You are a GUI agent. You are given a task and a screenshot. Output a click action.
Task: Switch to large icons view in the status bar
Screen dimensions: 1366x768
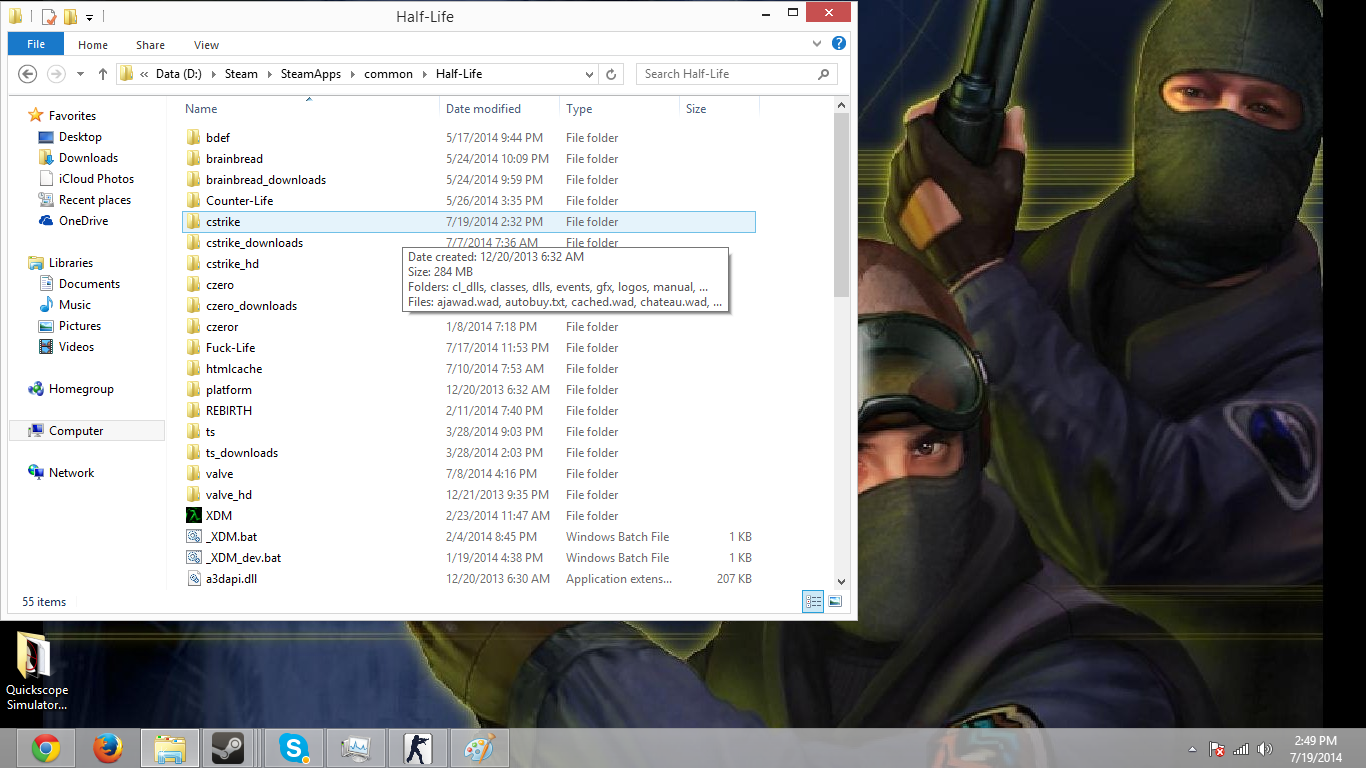pos(835,602)
